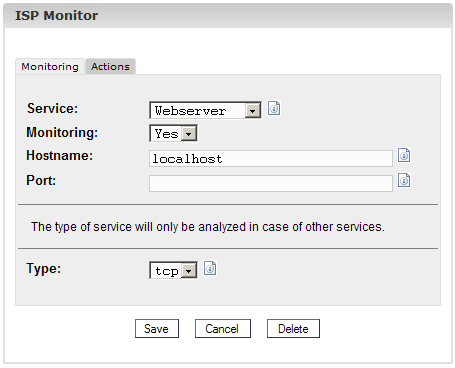
Task: Focus the Hostname field containing localhost
Action: tap(271, 159)
